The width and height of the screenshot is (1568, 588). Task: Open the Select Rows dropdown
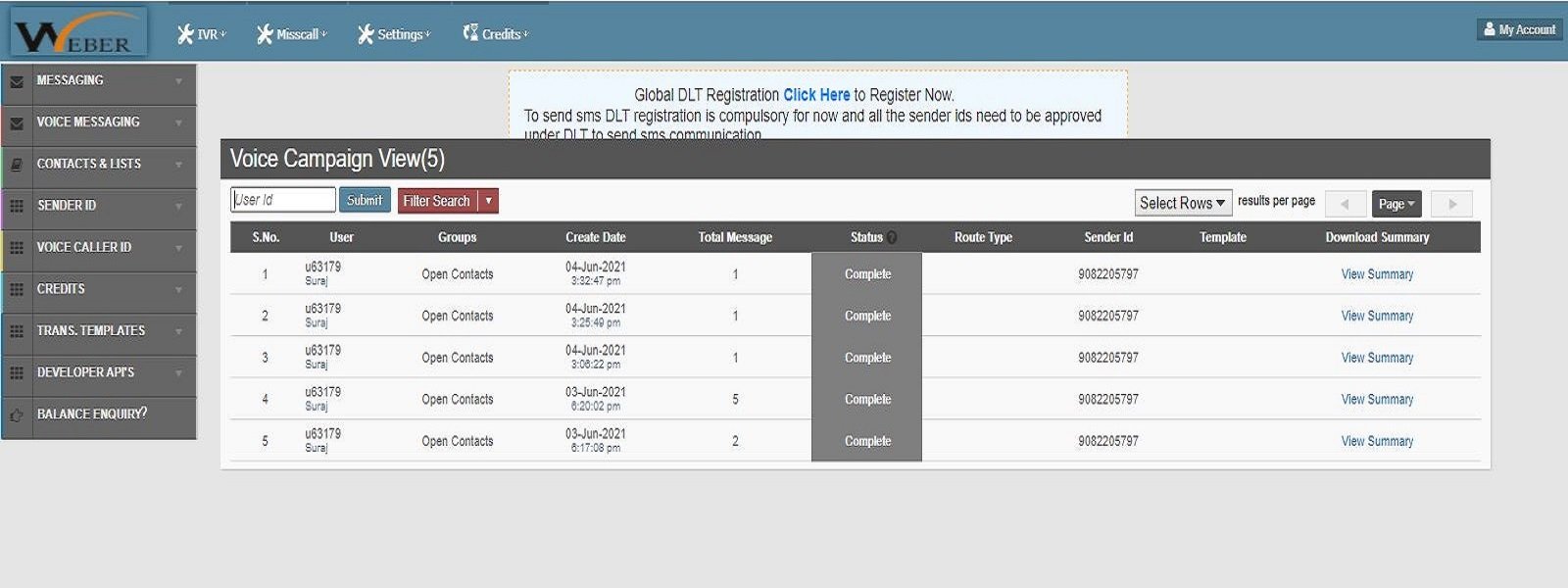(x=1182, y=203)
